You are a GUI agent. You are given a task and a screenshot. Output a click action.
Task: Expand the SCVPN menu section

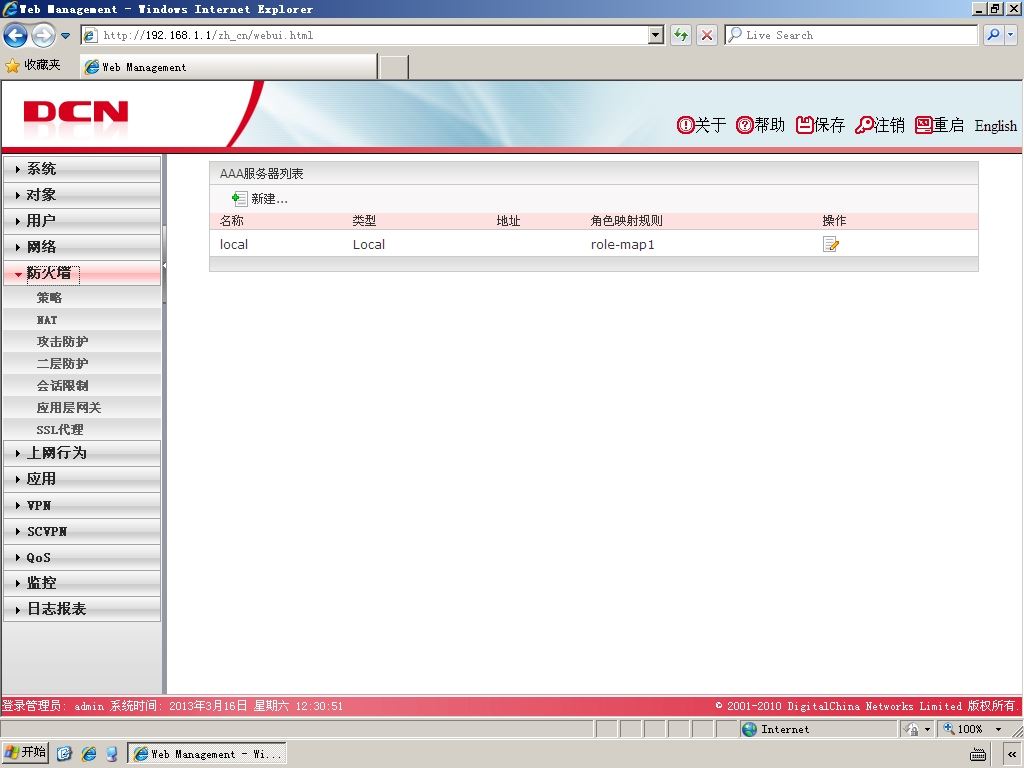tap(82, 531)
